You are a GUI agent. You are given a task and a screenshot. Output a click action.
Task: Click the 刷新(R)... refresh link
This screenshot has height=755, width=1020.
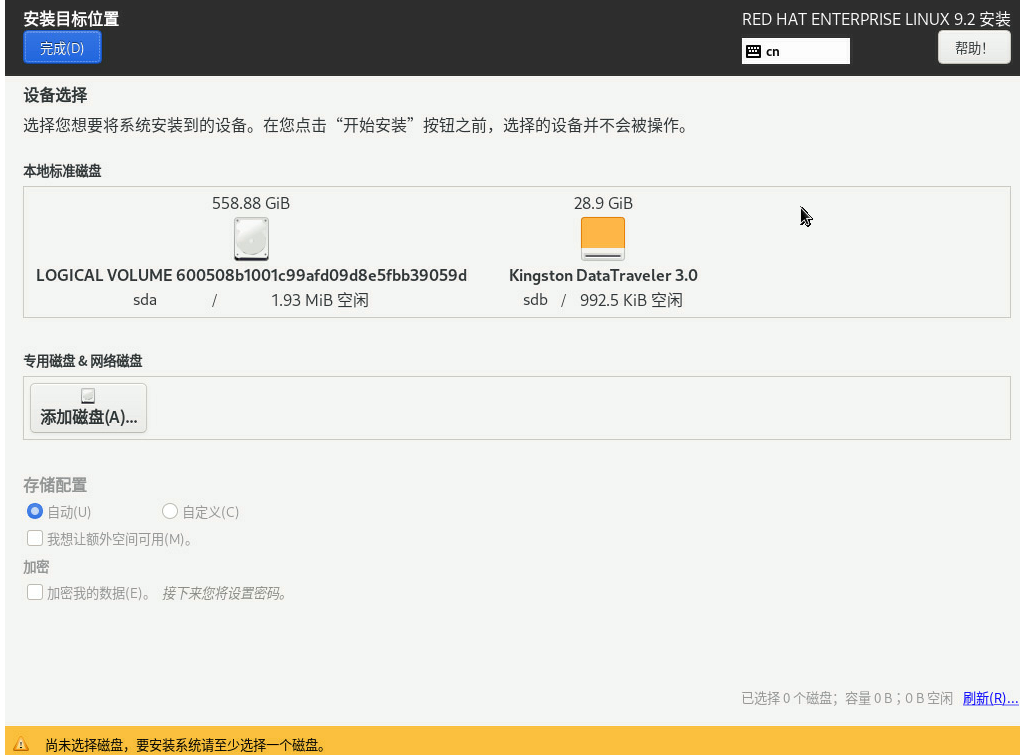[x=990, y=698]
